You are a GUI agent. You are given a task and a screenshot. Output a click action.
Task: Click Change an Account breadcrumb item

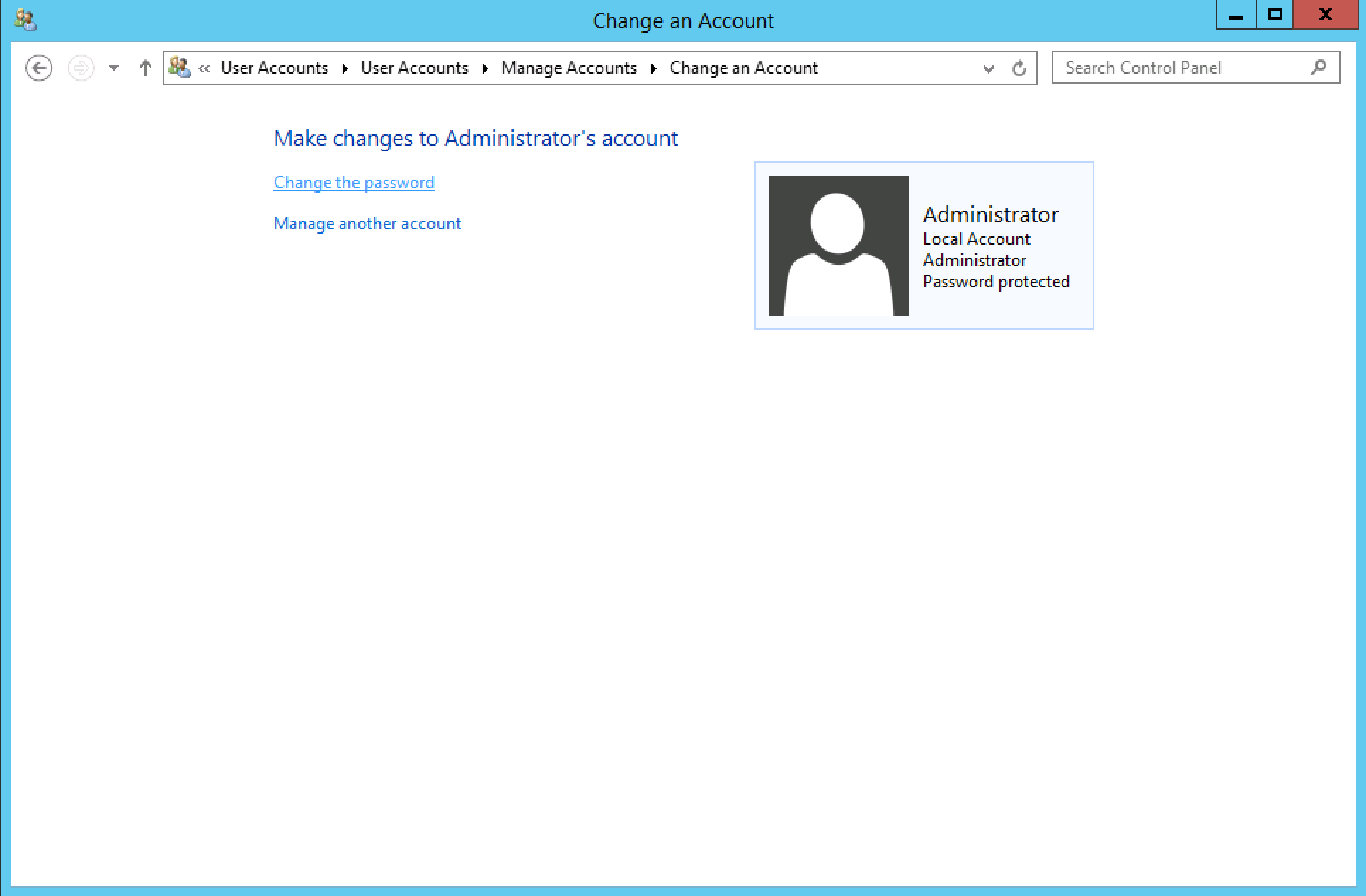(x=743, y=67)
